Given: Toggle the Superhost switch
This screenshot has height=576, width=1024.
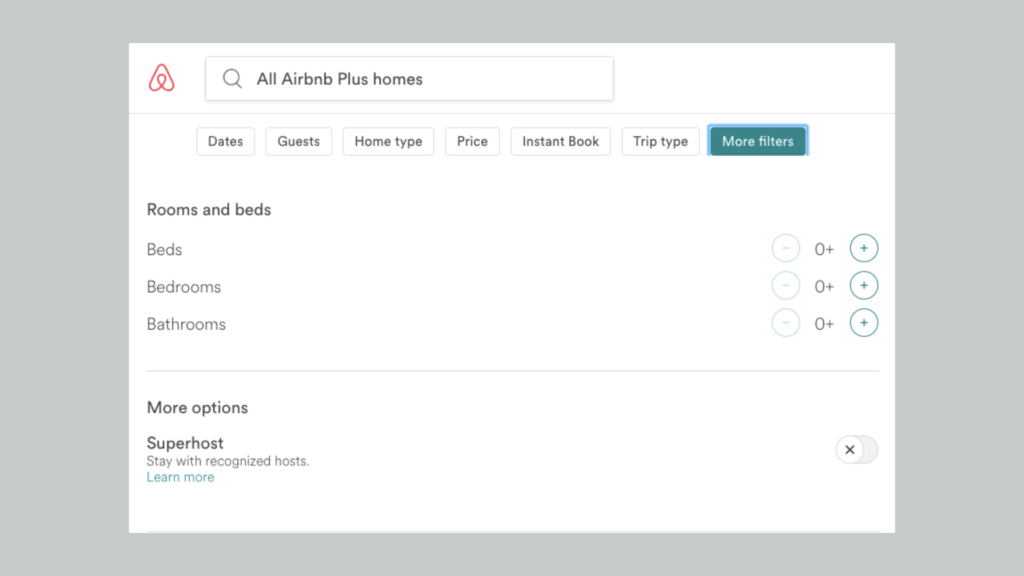Looking at the screenshot, I should pos(857,449).
